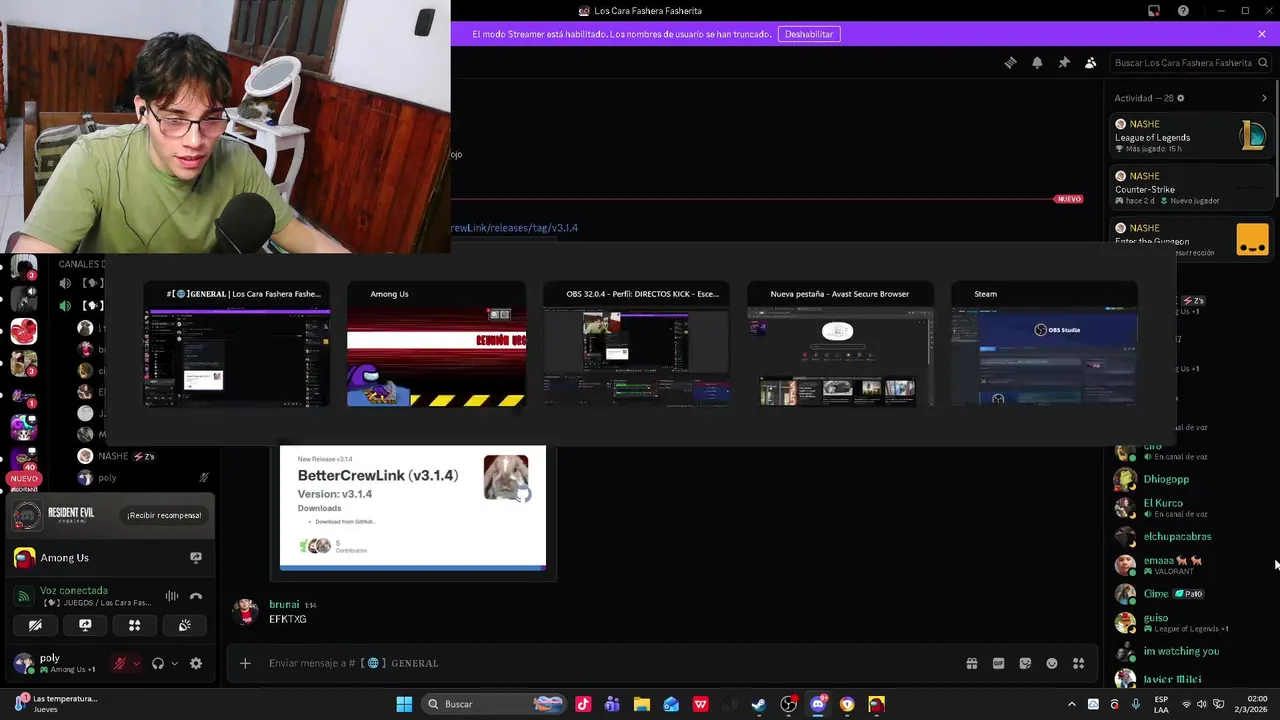Open user settings gear icon
Viewport: 1280px width, 720px height.
(x=196, y=663)
